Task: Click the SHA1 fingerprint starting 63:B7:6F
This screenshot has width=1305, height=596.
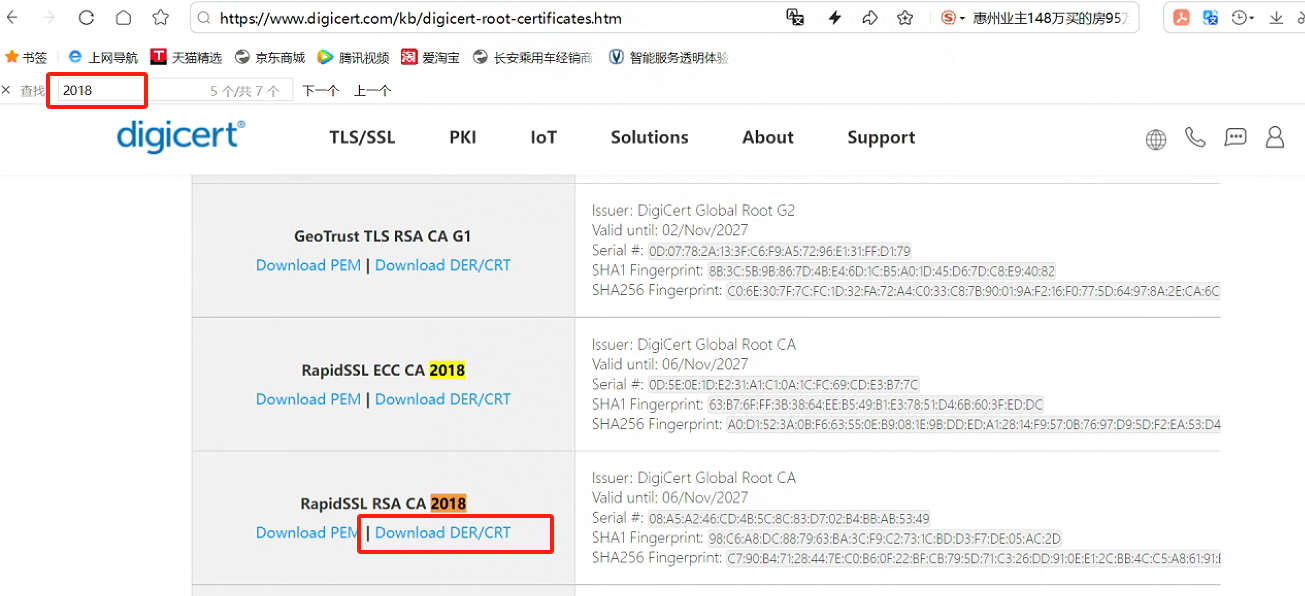Action: pyautogui.click(x=876, y=405)
